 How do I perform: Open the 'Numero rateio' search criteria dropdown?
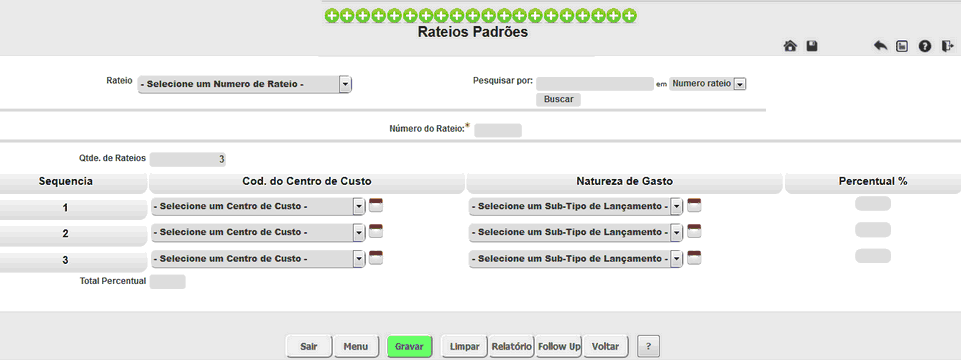click(708, 84)
